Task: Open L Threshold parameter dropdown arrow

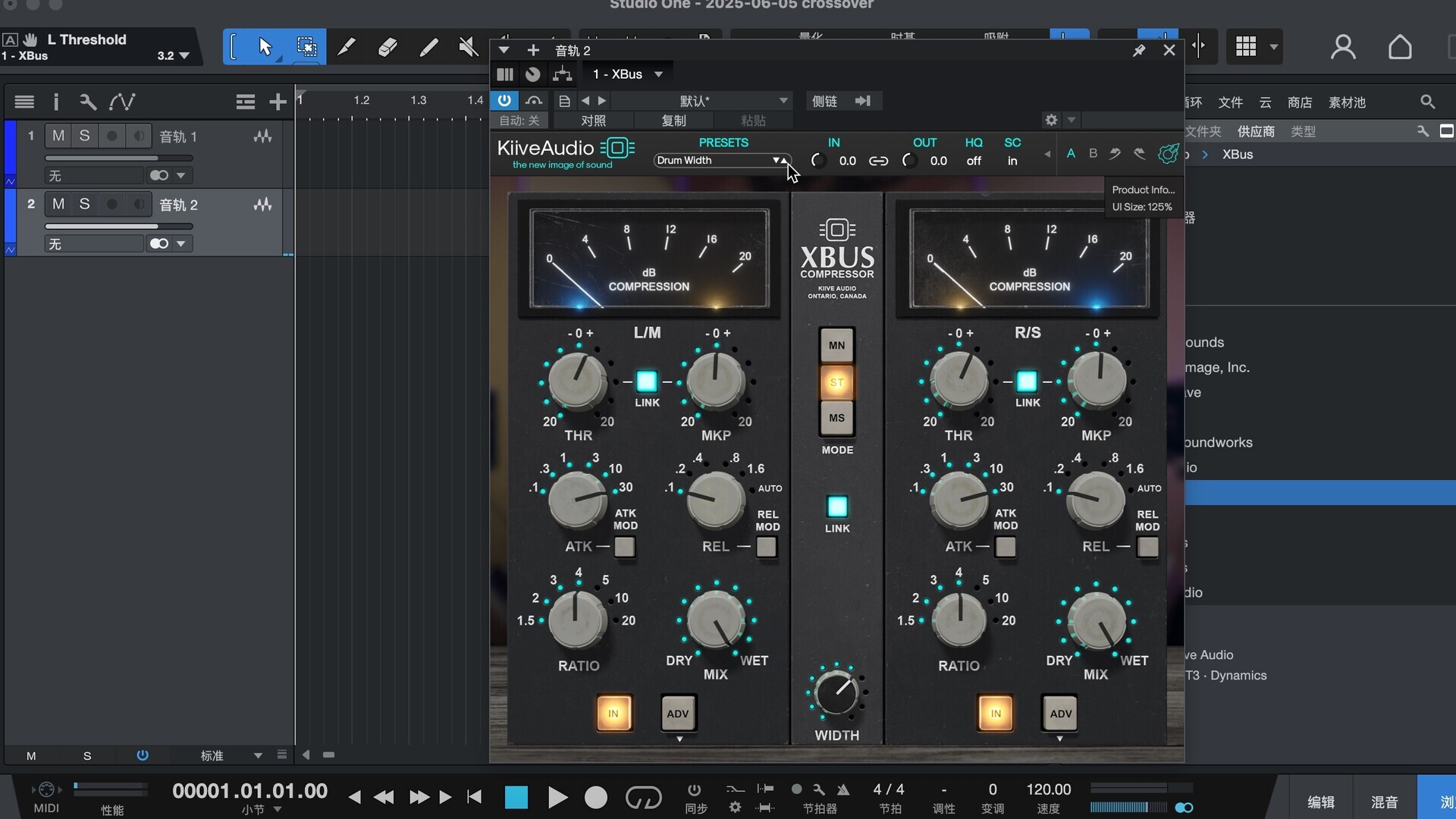Action: coord(184,56)
